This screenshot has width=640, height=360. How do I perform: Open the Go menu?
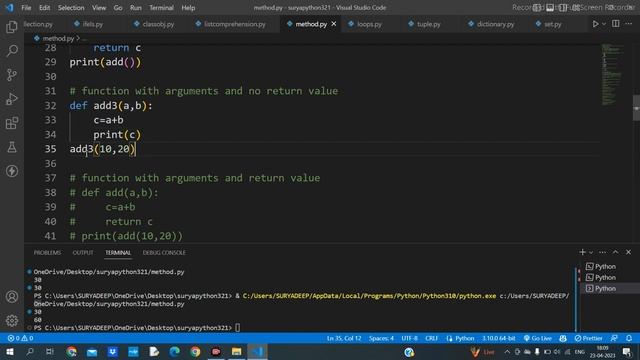[118, 8]
